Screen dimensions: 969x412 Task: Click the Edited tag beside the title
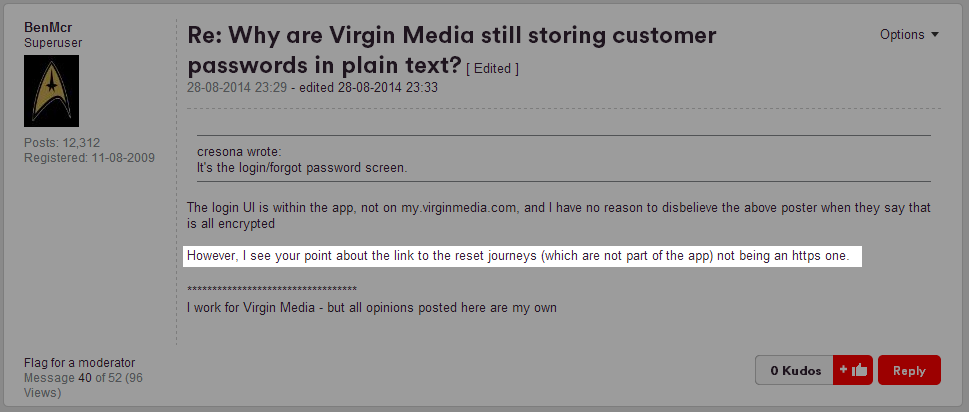492,69
